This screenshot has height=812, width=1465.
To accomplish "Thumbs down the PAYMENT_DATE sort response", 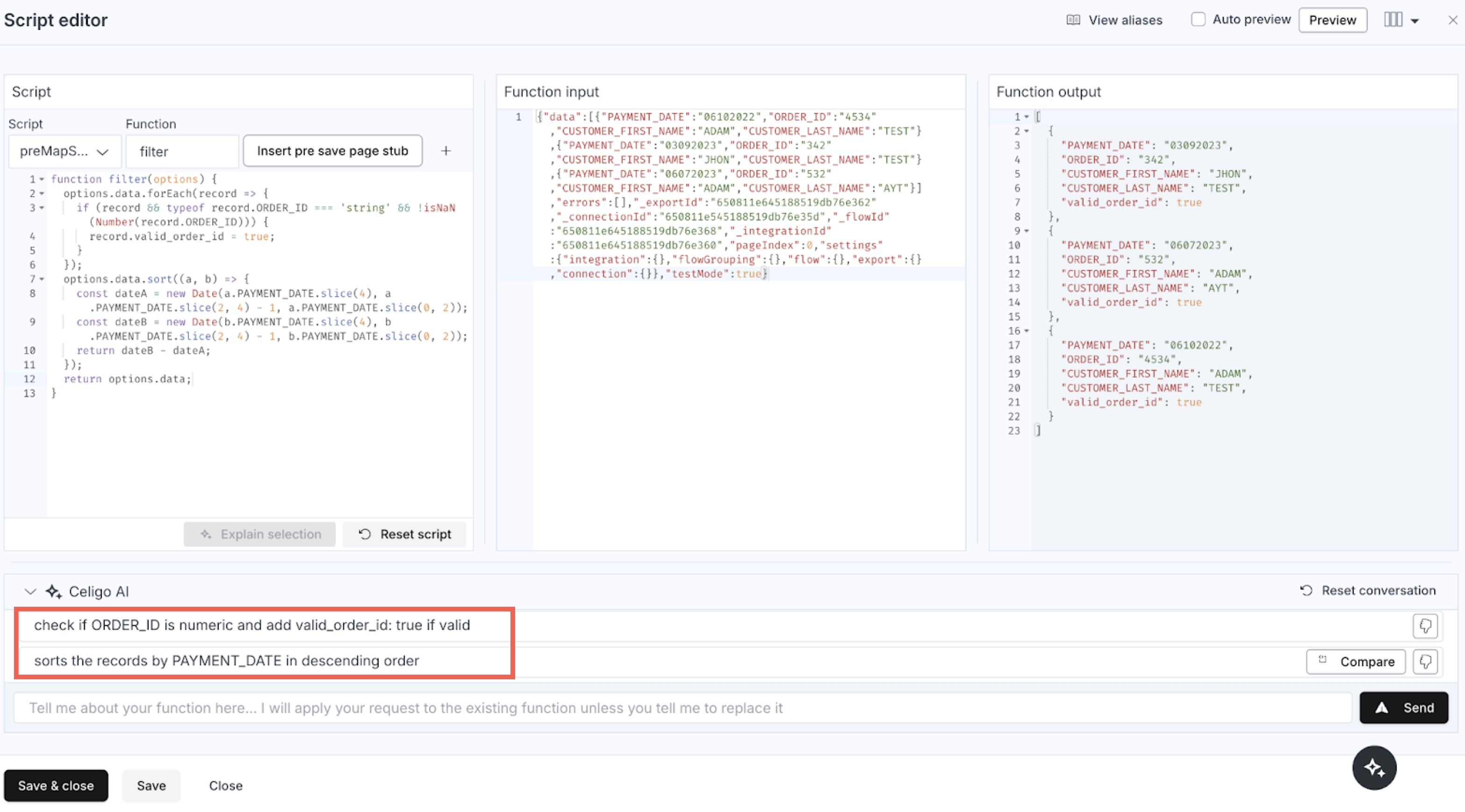I will (x=1425, y=662).
